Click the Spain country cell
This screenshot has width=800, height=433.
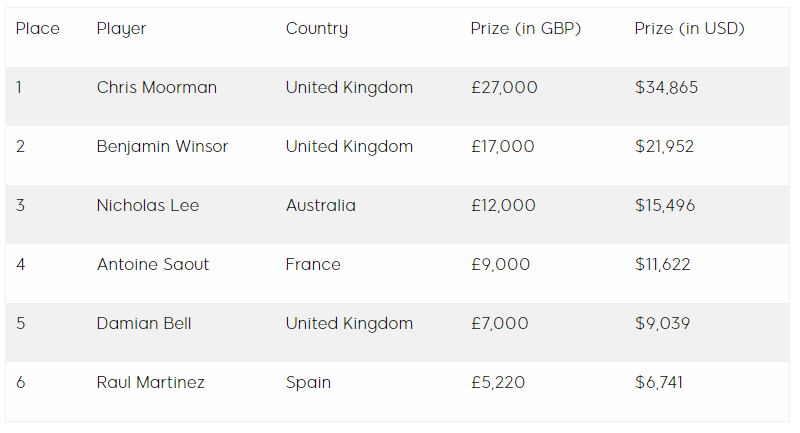click(x=308, y=383)
